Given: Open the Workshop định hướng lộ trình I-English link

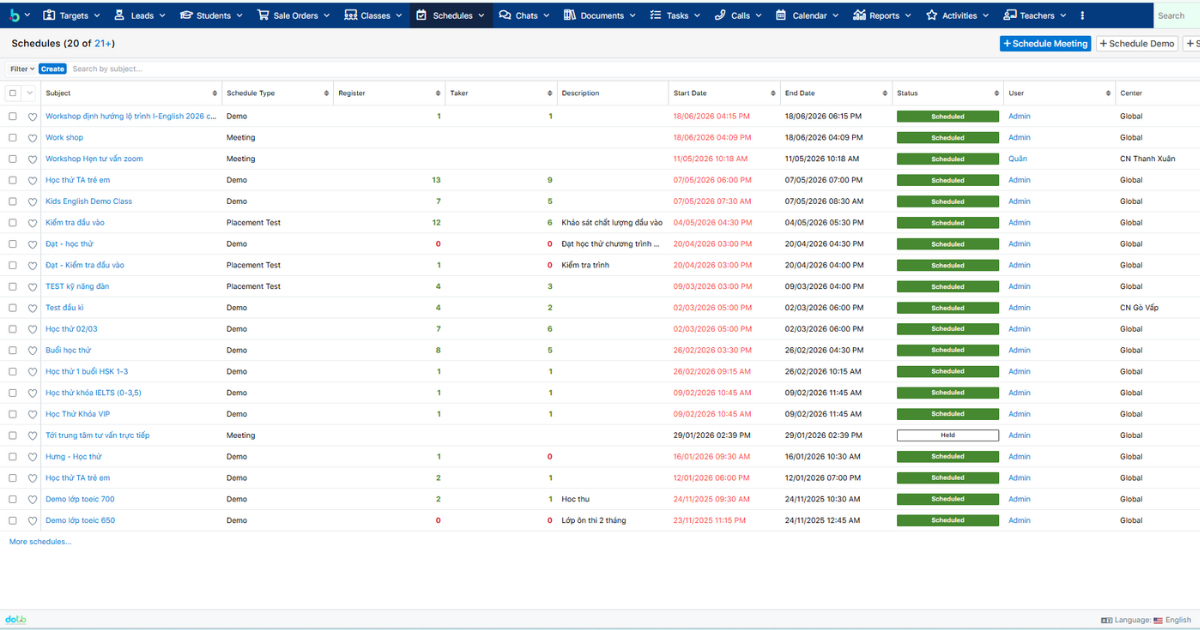Looking at the screenshot, I should point(131,116).
